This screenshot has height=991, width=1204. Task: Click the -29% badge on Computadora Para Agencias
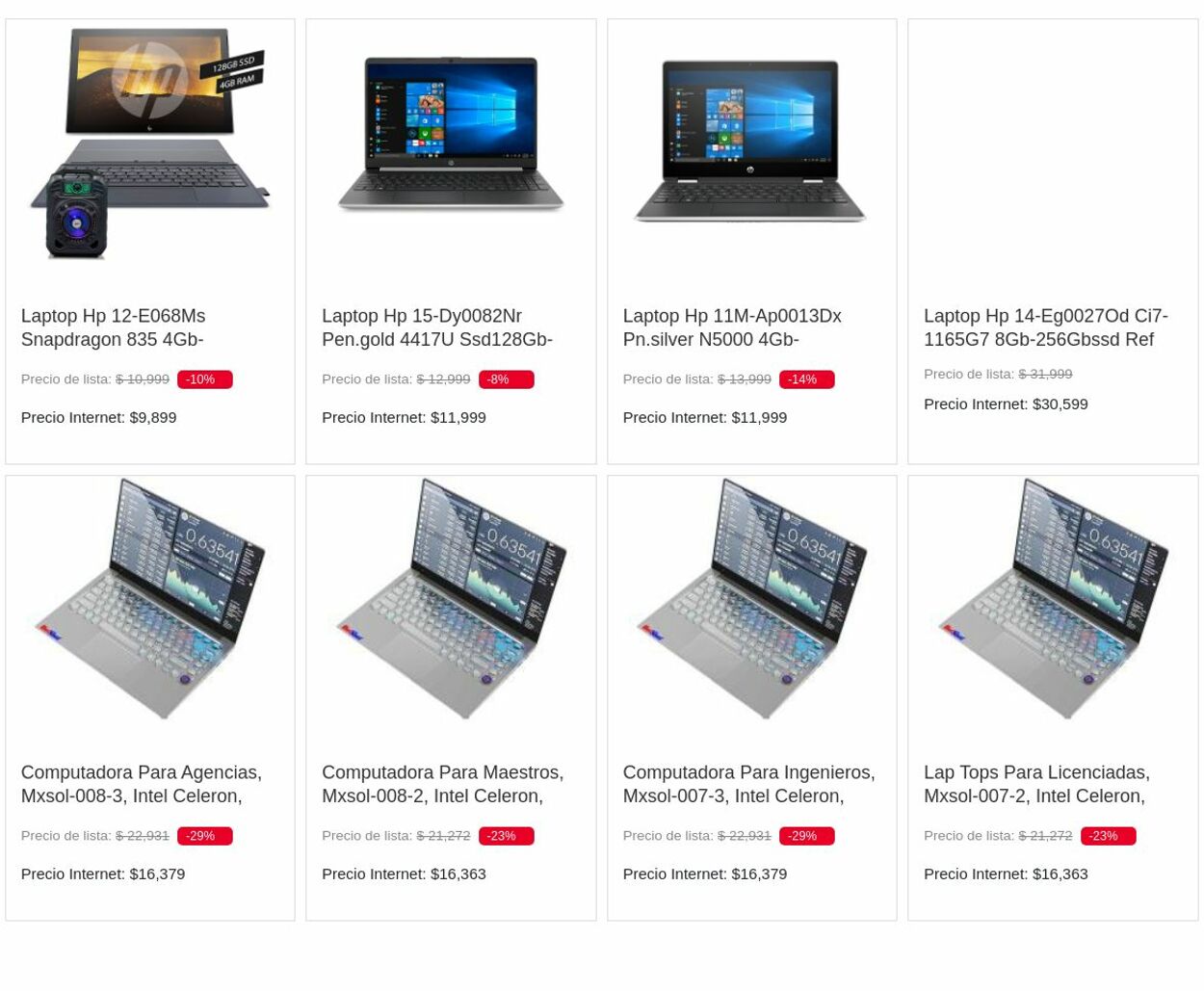(204, 836)
